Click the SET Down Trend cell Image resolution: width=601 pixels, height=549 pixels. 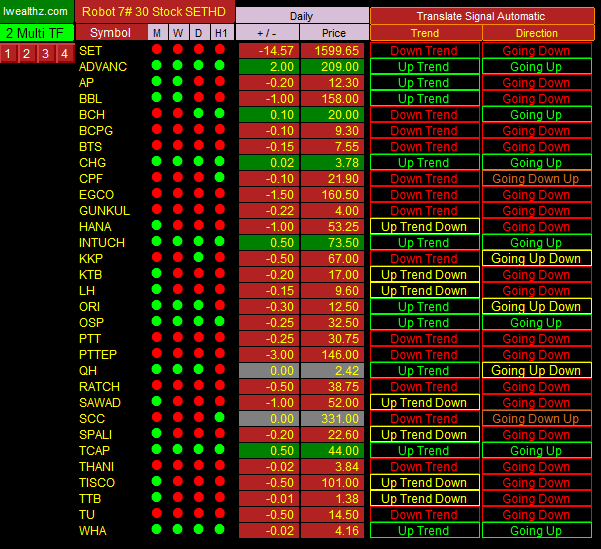tap(425, 51)
